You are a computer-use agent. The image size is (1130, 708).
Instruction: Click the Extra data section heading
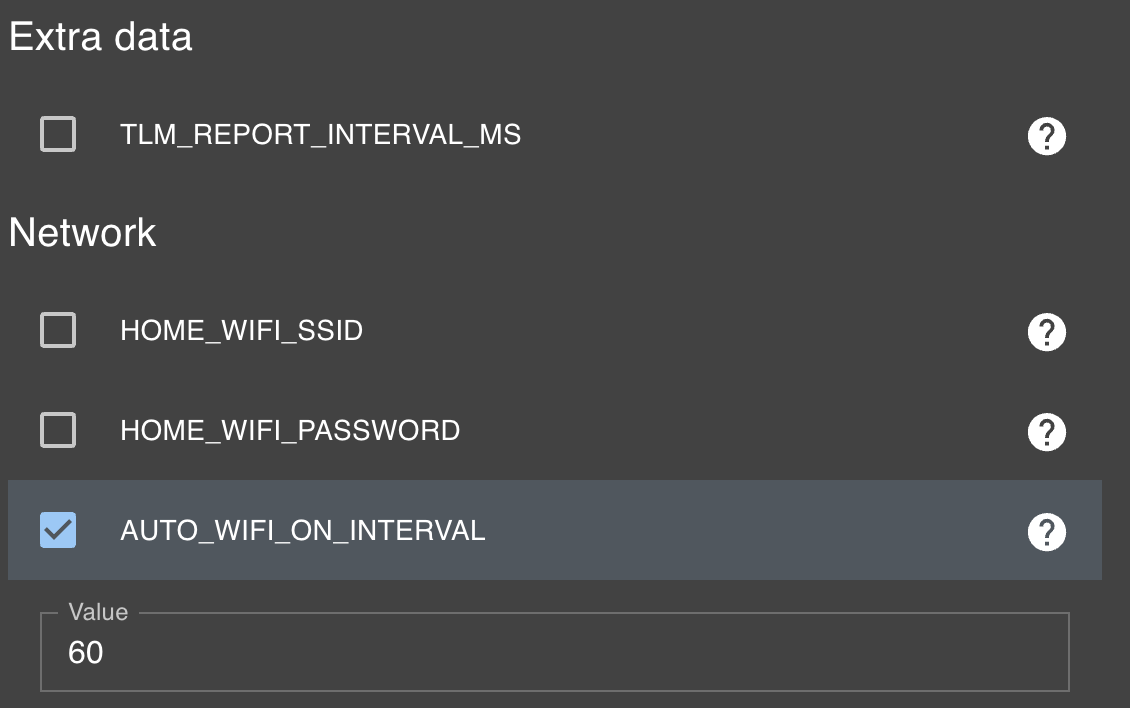tap(100, 37)
